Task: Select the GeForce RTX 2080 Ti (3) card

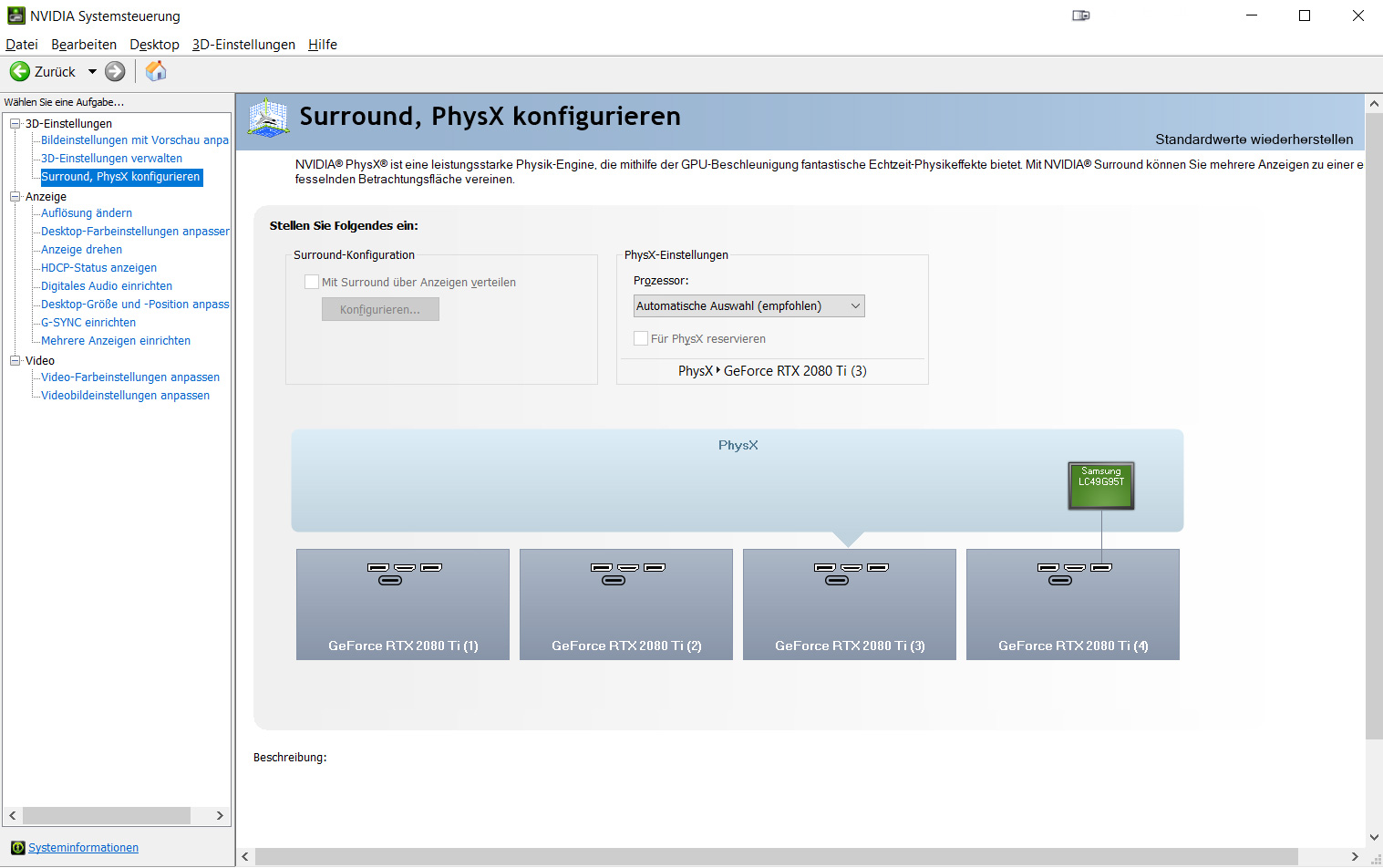Action: [850, 604]
